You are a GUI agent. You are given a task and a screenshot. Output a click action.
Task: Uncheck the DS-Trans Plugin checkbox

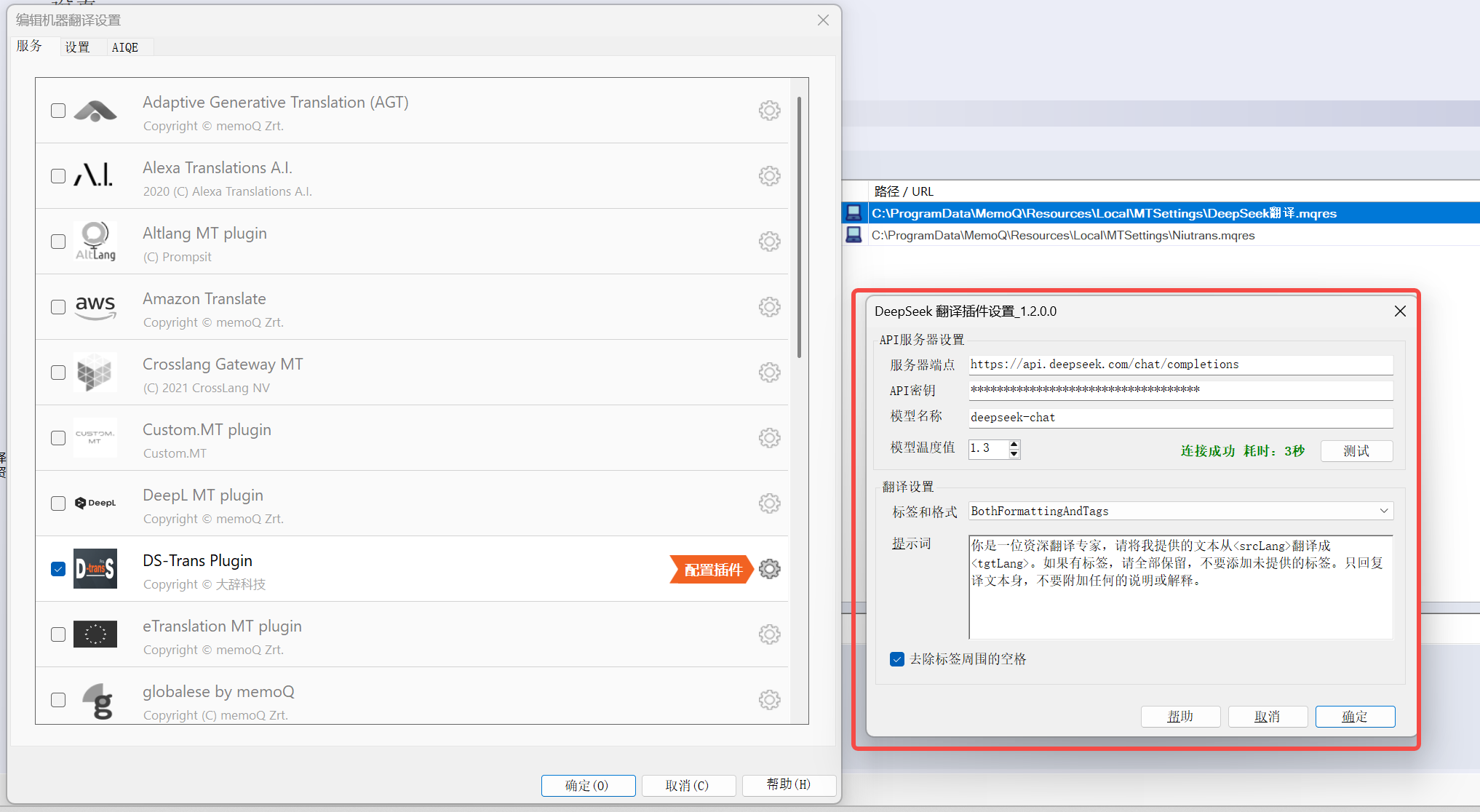coord(58,569)
